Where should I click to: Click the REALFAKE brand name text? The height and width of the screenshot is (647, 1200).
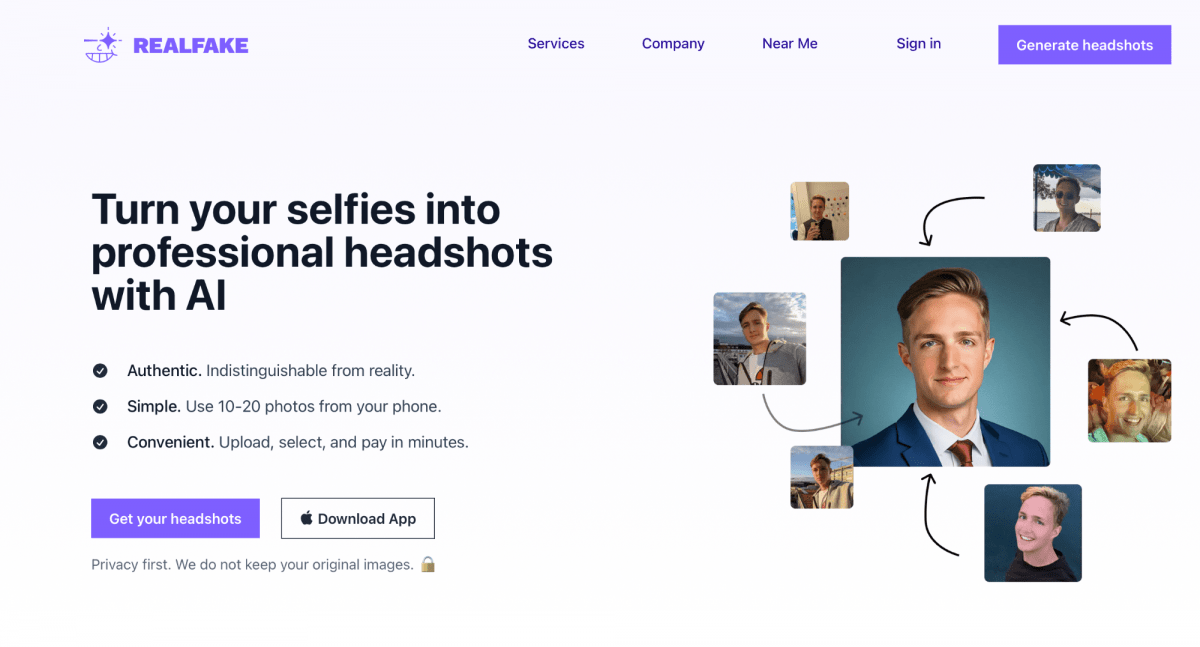[x=191, y=45]
